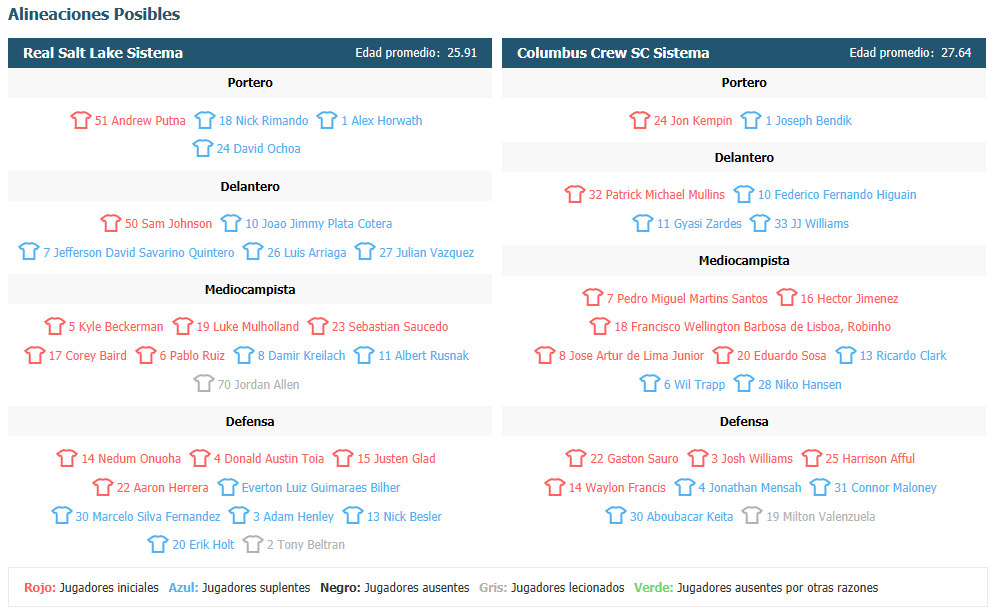Click red jersey icon beside Patrick Michael Mullins
The width and height of the screenshot is (995, 611).
point(574,194)
